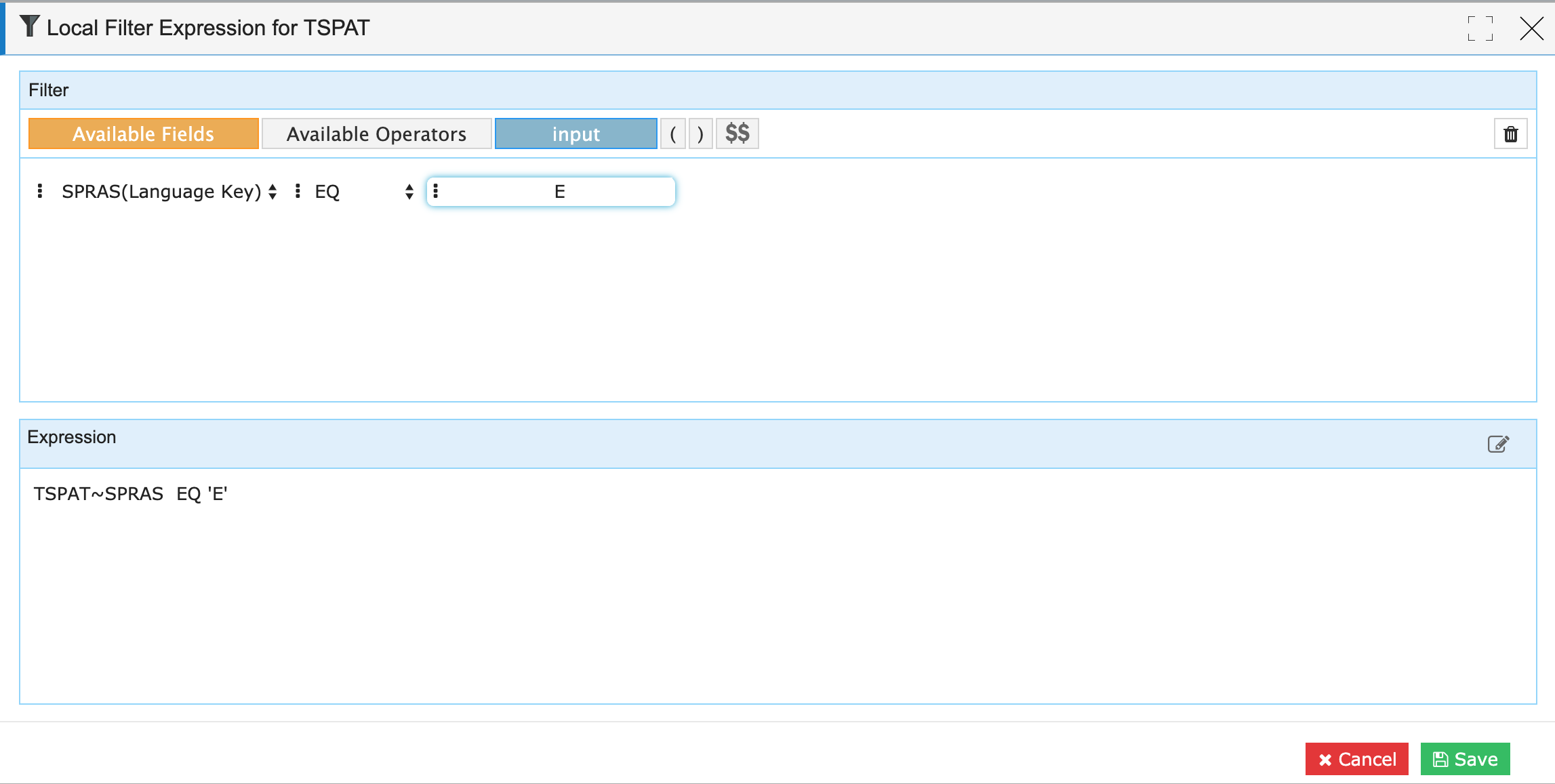Insert an opening parenthesis
Viewport: 1555px width, 784px height.
674,133
